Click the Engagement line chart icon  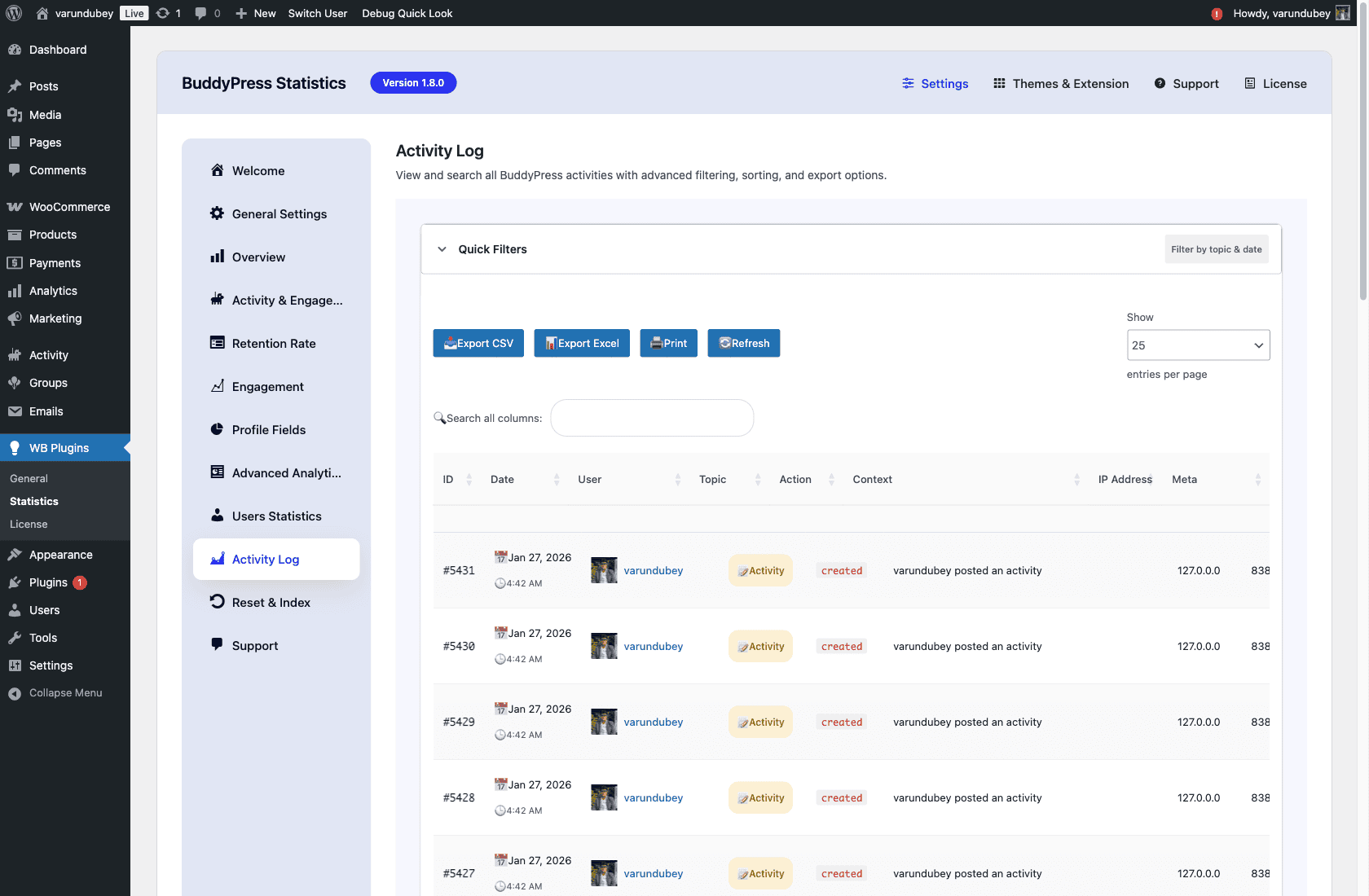click(x=217, y=386)
